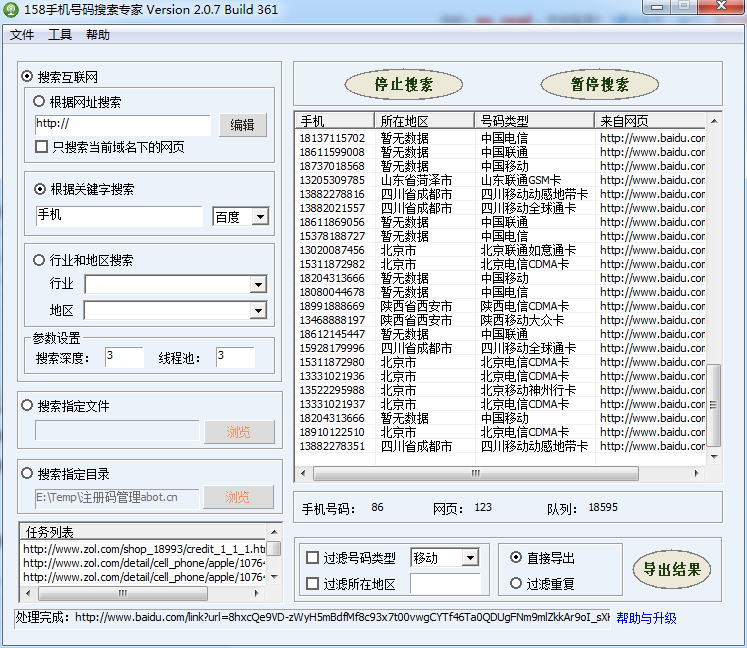Click the results table vertical scrollbar thumb
747x648 pixels.
pos(714,405)
